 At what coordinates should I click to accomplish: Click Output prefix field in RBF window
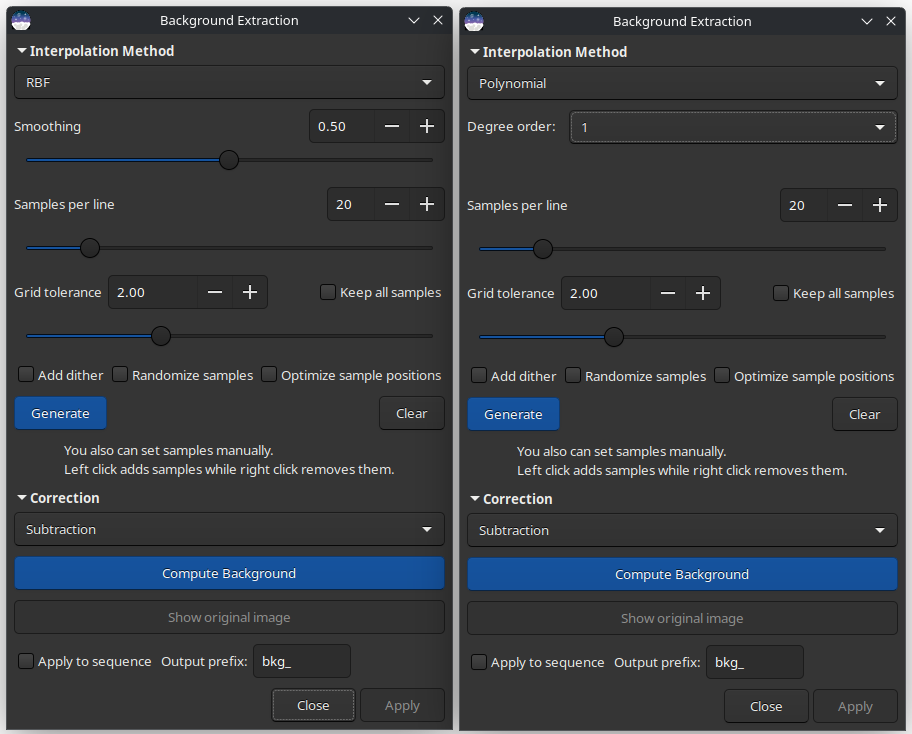coord(302,661)
